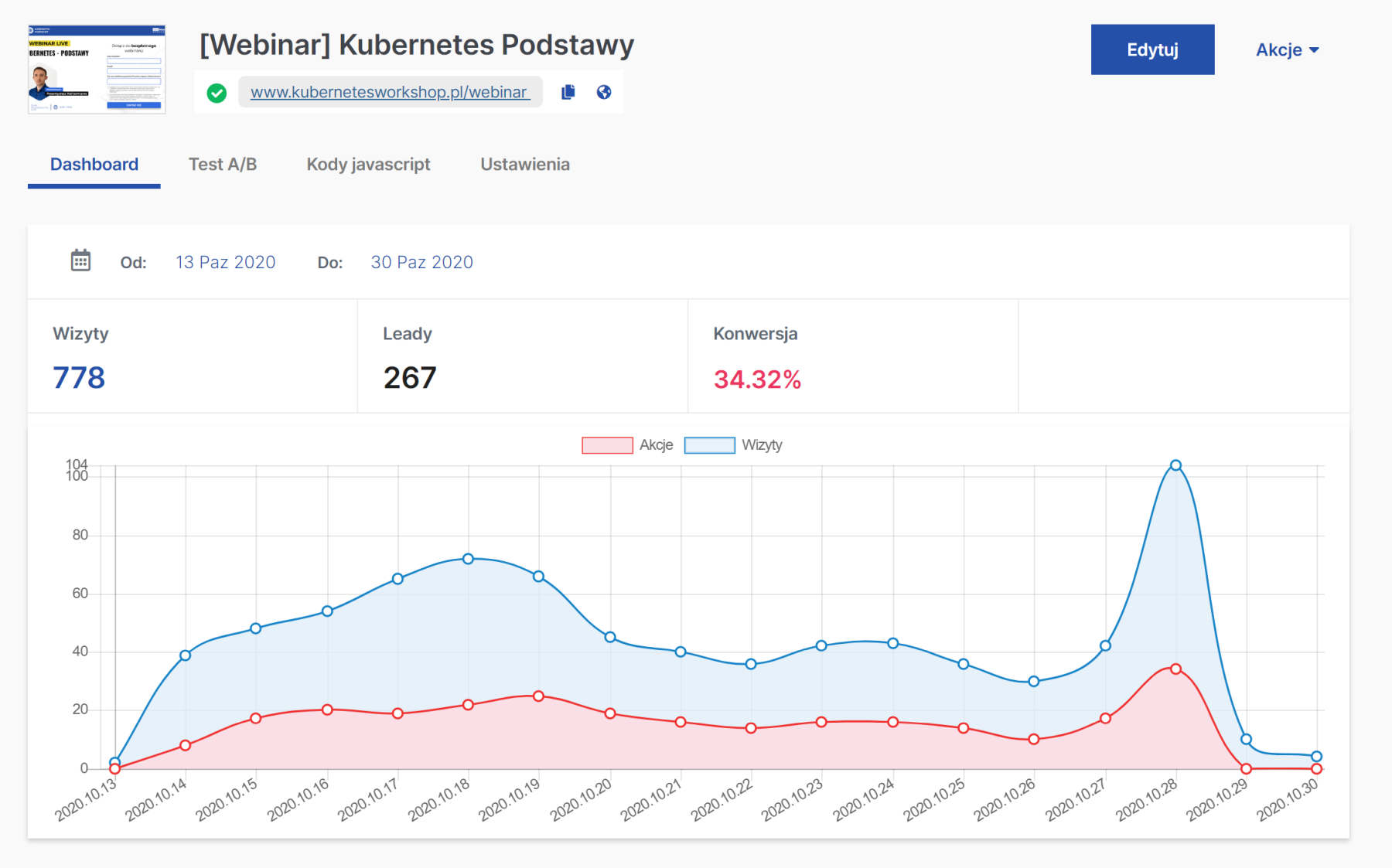Go to the Ustawienia tab

tap(524, 165)
